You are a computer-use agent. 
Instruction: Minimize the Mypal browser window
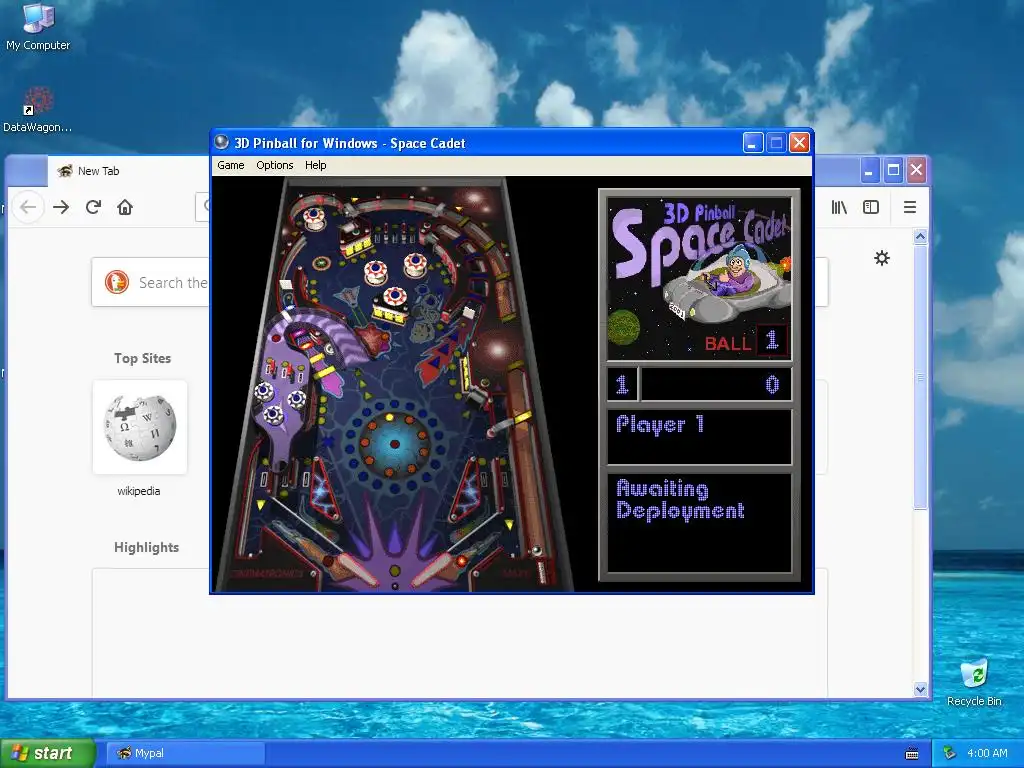pyautogui.click(x=869, y=170)
